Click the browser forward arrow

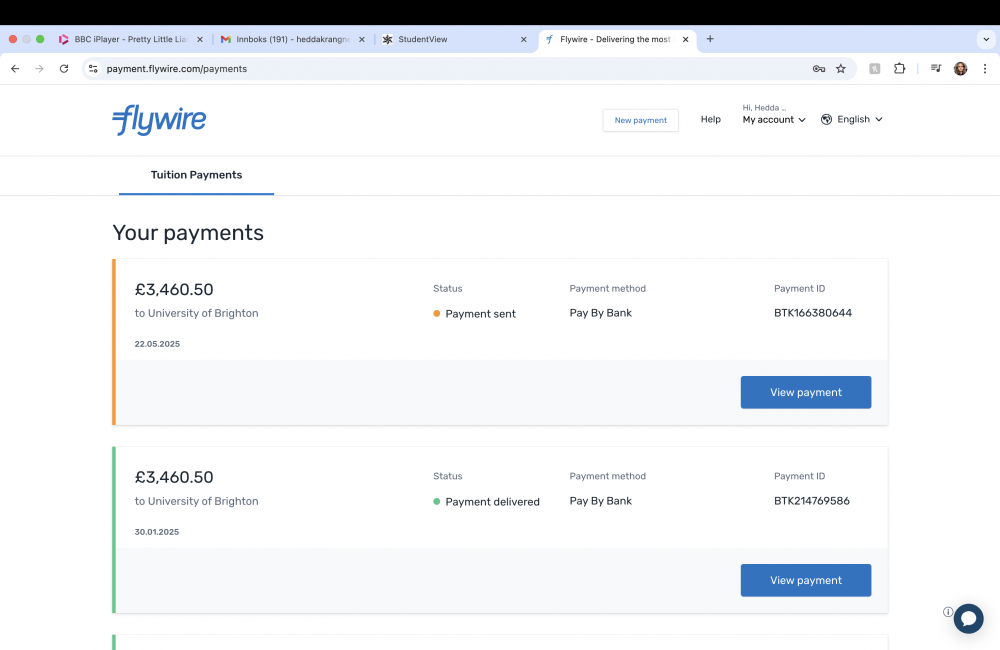coord(40,69)
